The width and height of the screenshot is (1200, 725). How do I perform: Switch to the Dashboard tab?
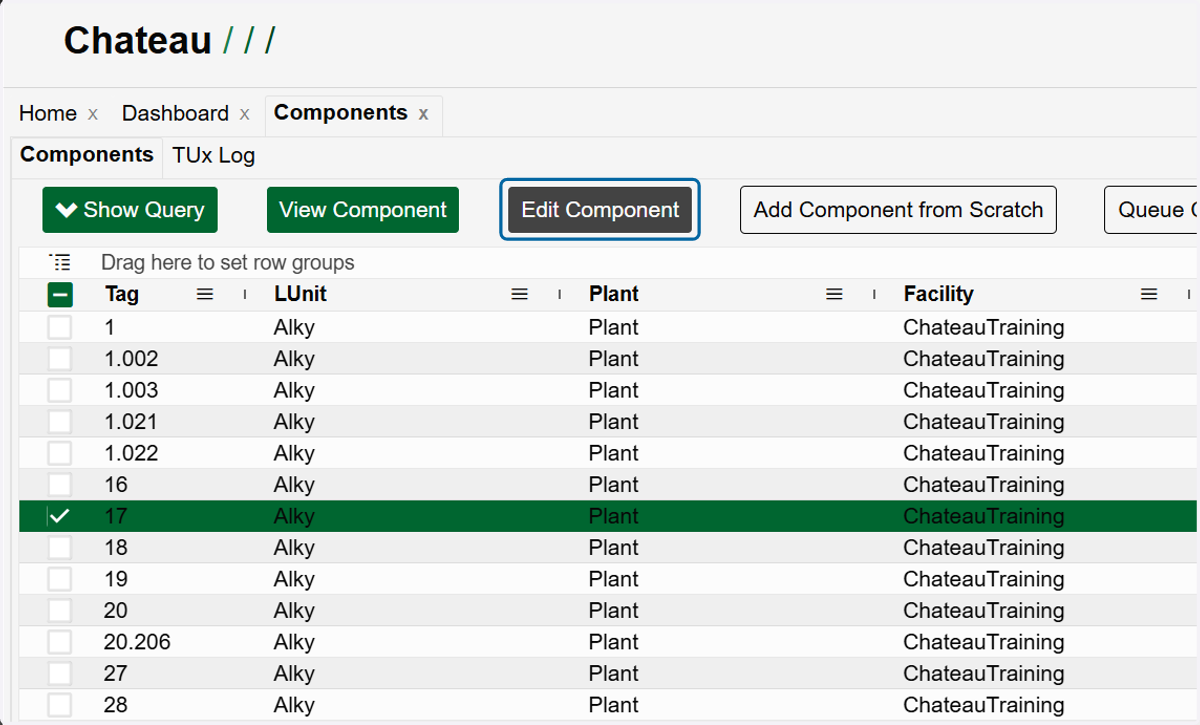[x=175, y=114]
